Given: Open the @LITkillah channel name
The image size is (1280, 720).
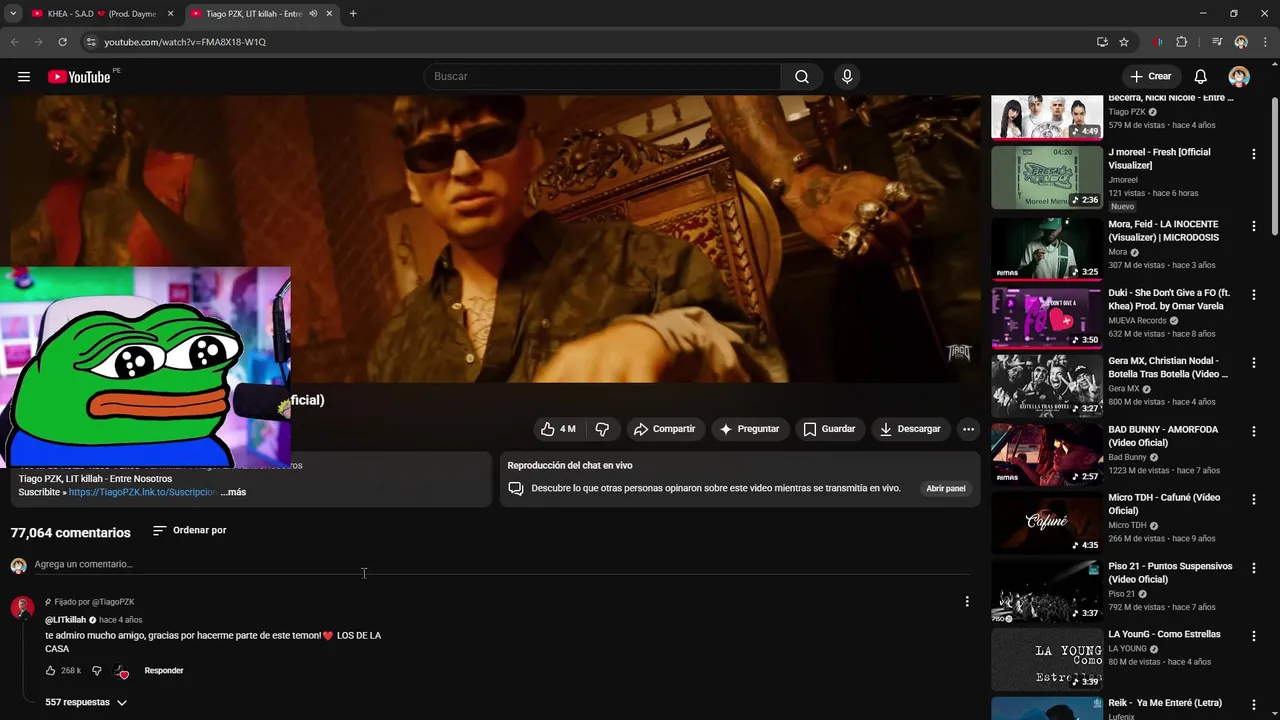Looking at the screenshot, I should tap(65, 620).
